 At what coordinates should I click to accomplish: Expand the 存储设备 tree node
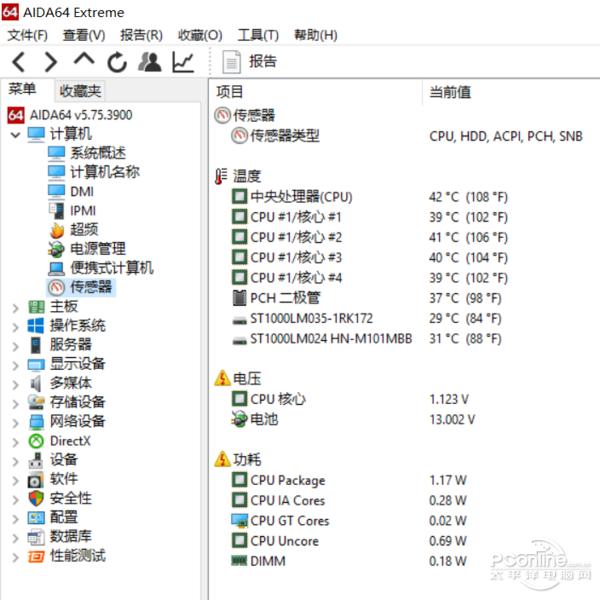coord(15,403)
